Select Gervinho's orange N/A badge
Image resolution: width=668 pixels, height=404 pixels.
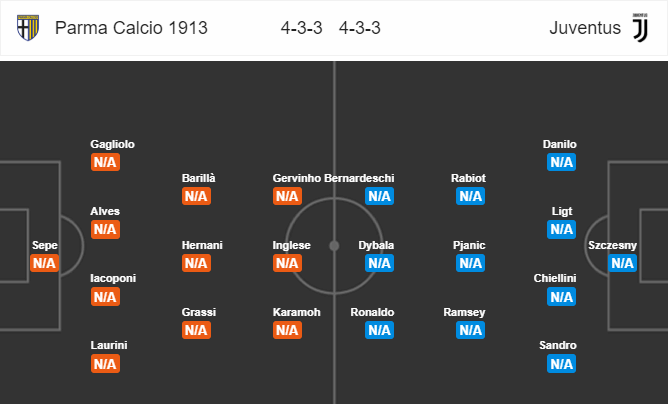[287, 196]
